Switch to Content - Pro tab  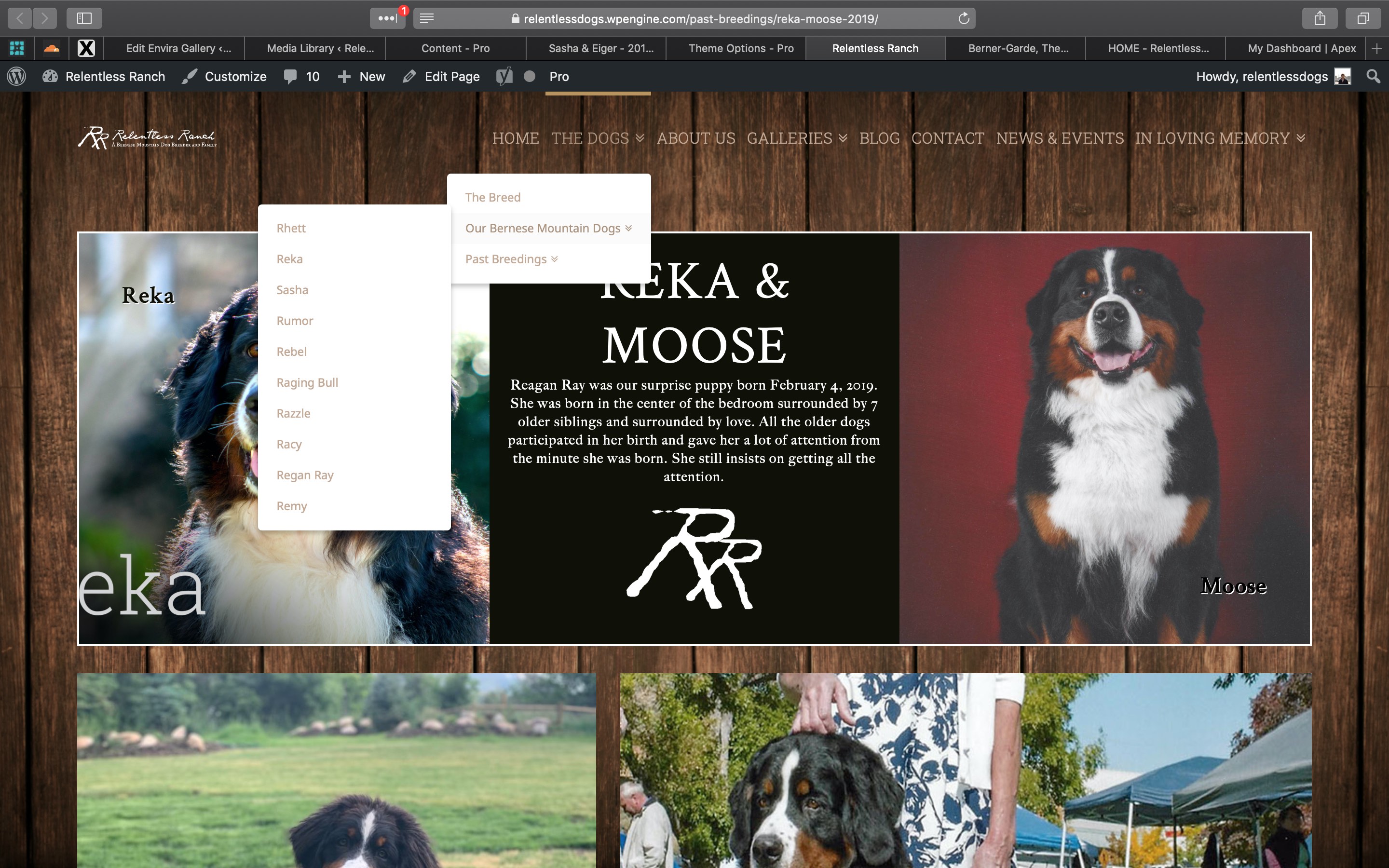(x=456, y=48)
